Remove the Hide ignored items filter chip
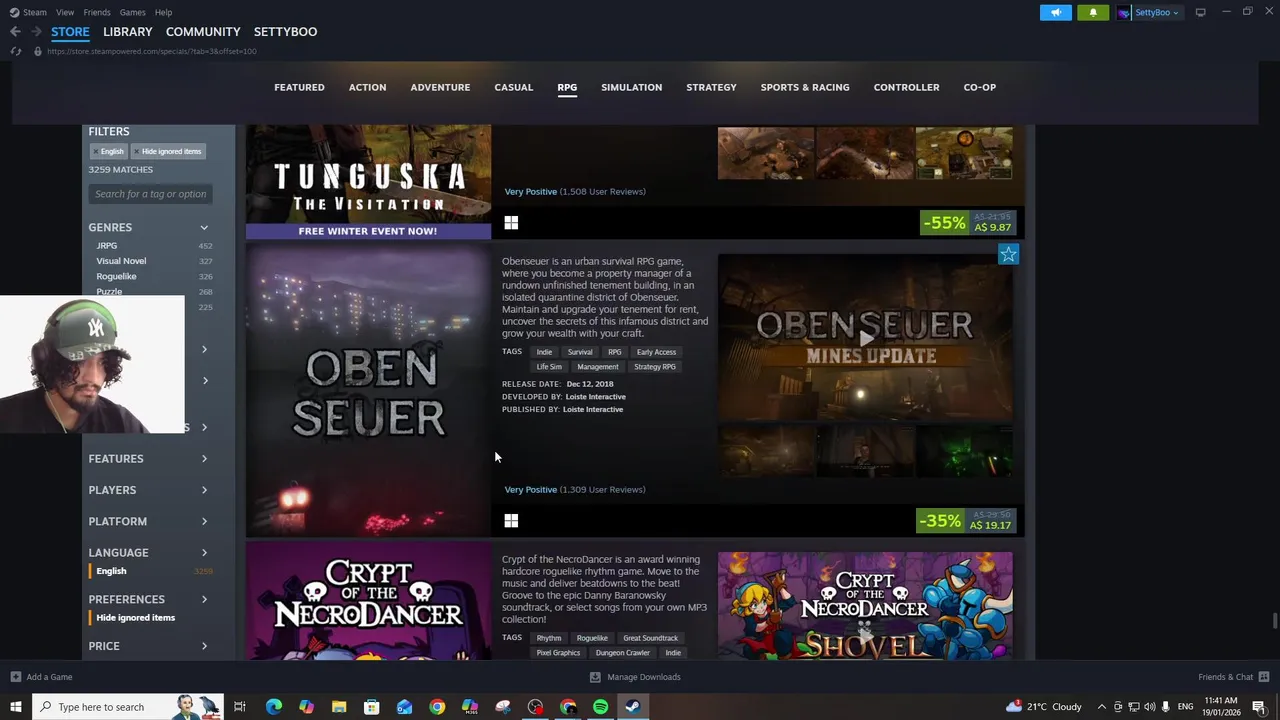Image resolution: width=1280 pixels, height=720 pixels. pyautogui.click(x=136, y=151)
